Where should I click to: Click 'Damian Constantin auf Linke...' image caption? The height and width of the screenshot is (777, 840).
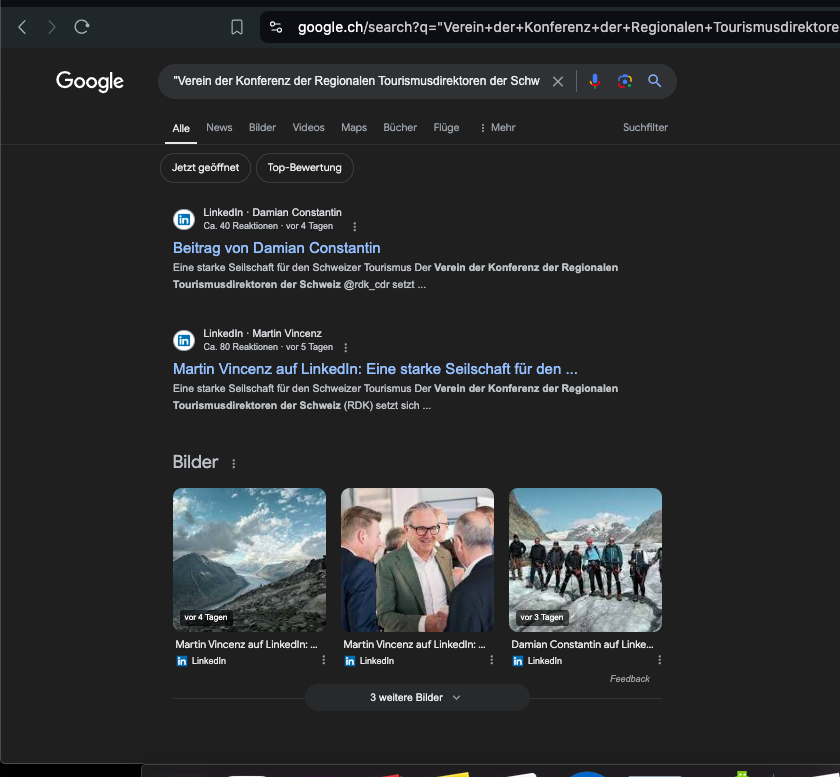coord(582,645)
